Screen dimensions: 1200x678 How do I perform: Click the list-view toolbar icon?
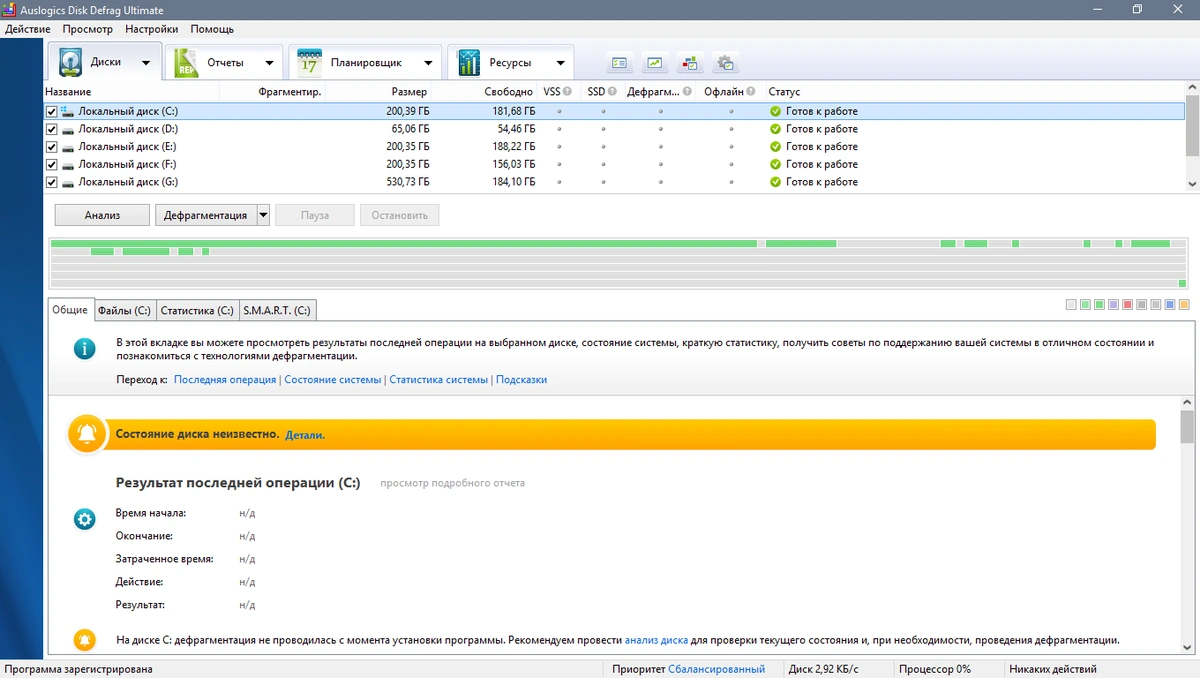[620, 63]
